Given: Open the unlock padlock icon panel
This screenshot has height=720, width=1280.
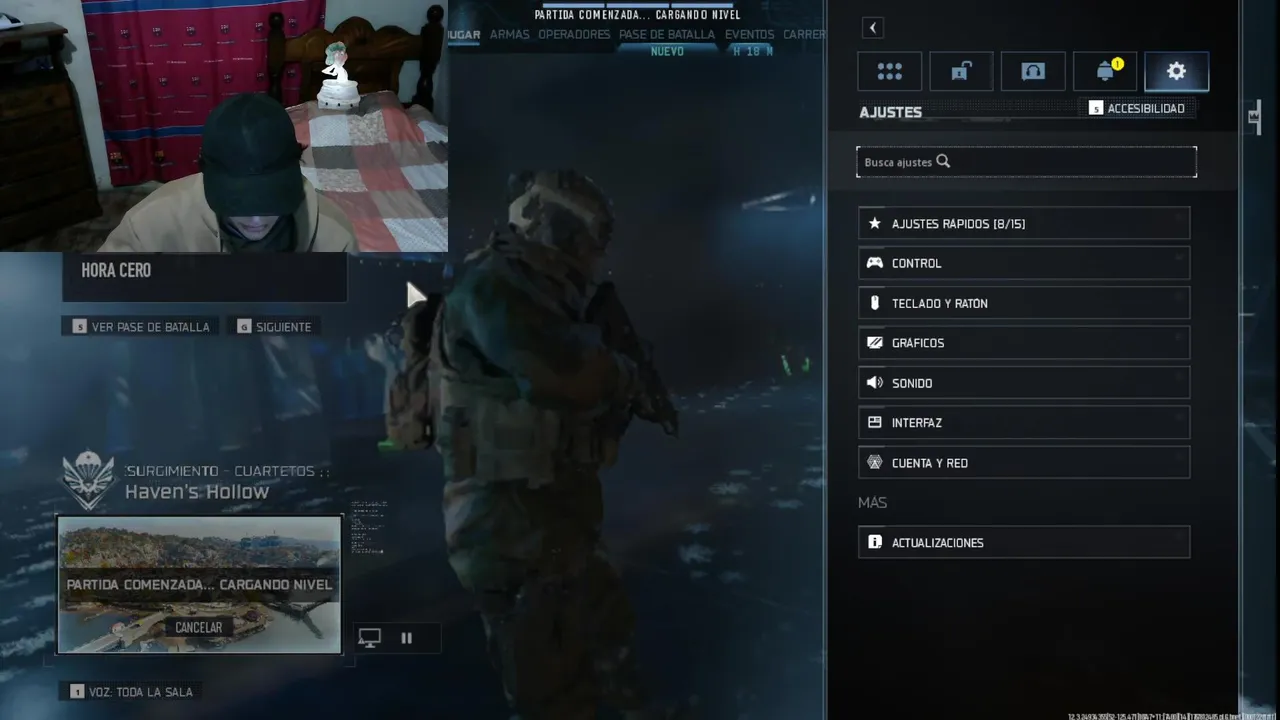Looking at the screenshot, I should pos(961,71).
